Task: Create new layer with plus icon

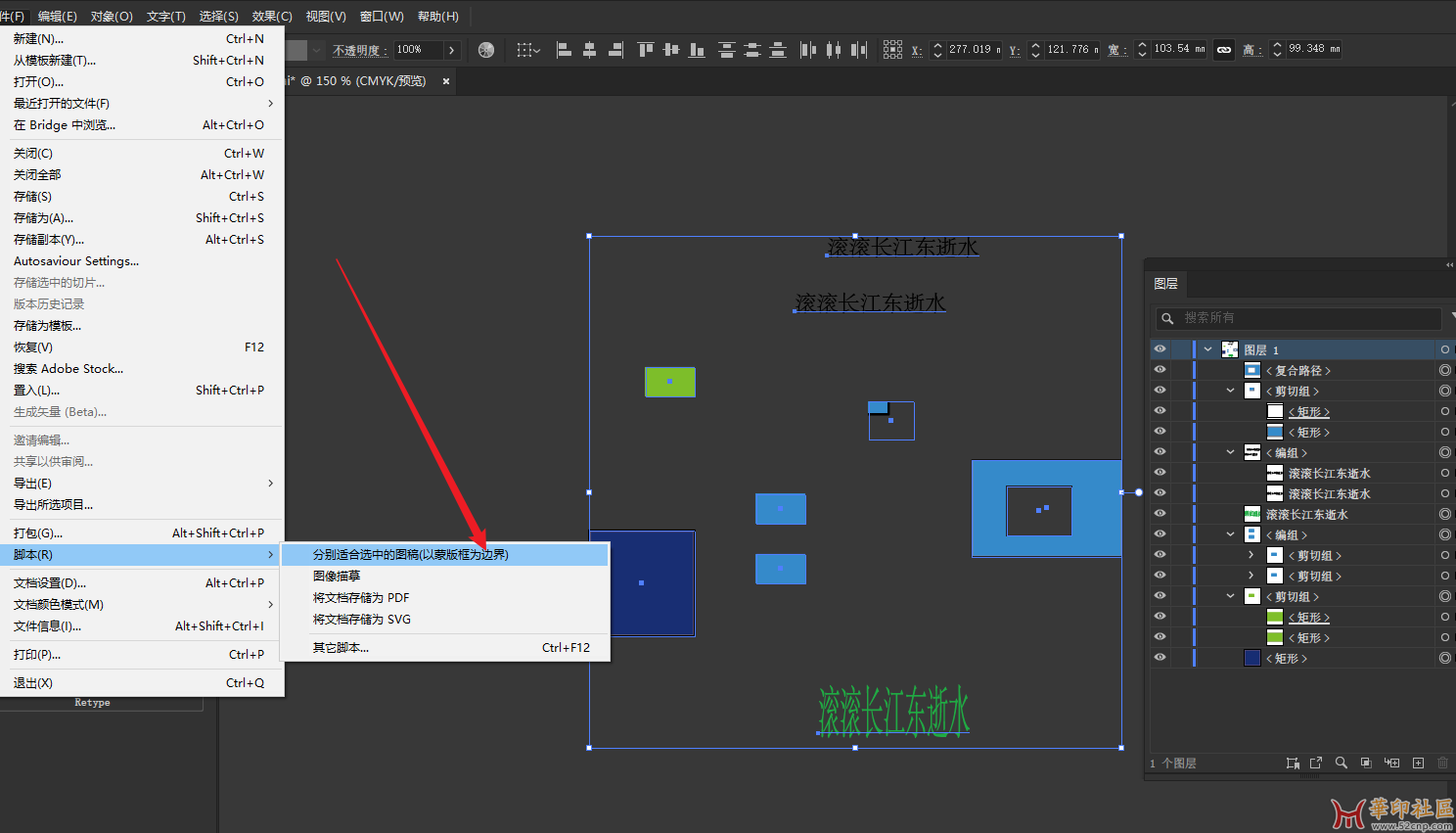Action: tap(1418, 763)
